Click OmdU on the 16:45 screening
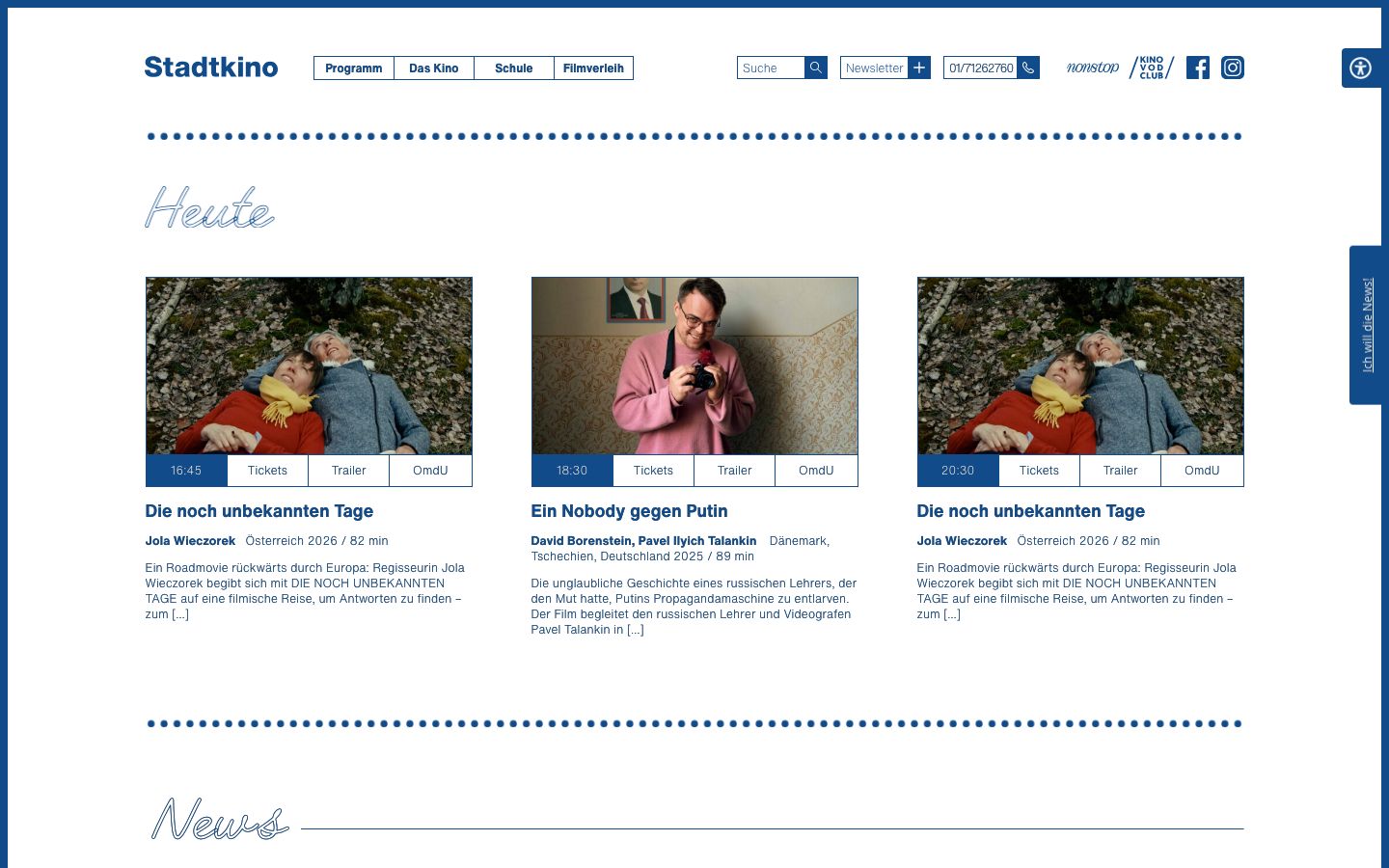Viewport: 1389px width, 868px height. (430, 471)
